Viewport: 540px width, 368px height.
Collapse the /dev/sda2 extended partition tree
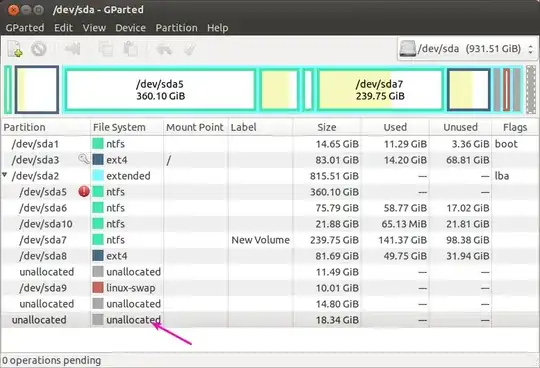4,175
